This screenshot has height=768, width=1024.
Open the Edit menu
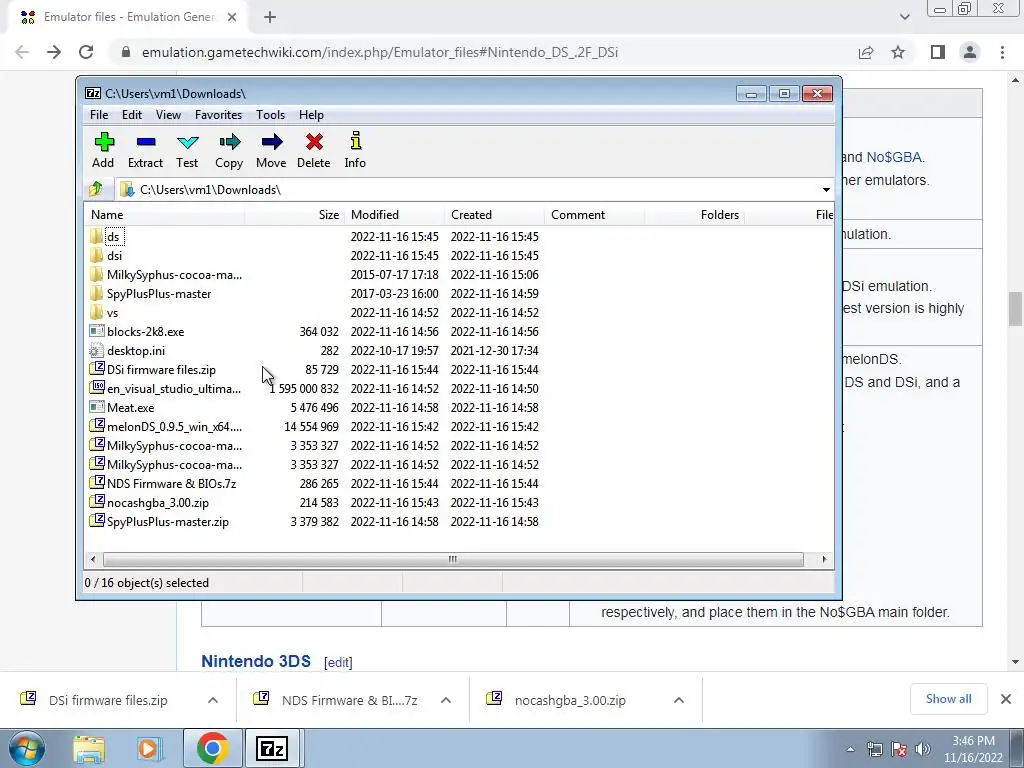pos(132,115)
